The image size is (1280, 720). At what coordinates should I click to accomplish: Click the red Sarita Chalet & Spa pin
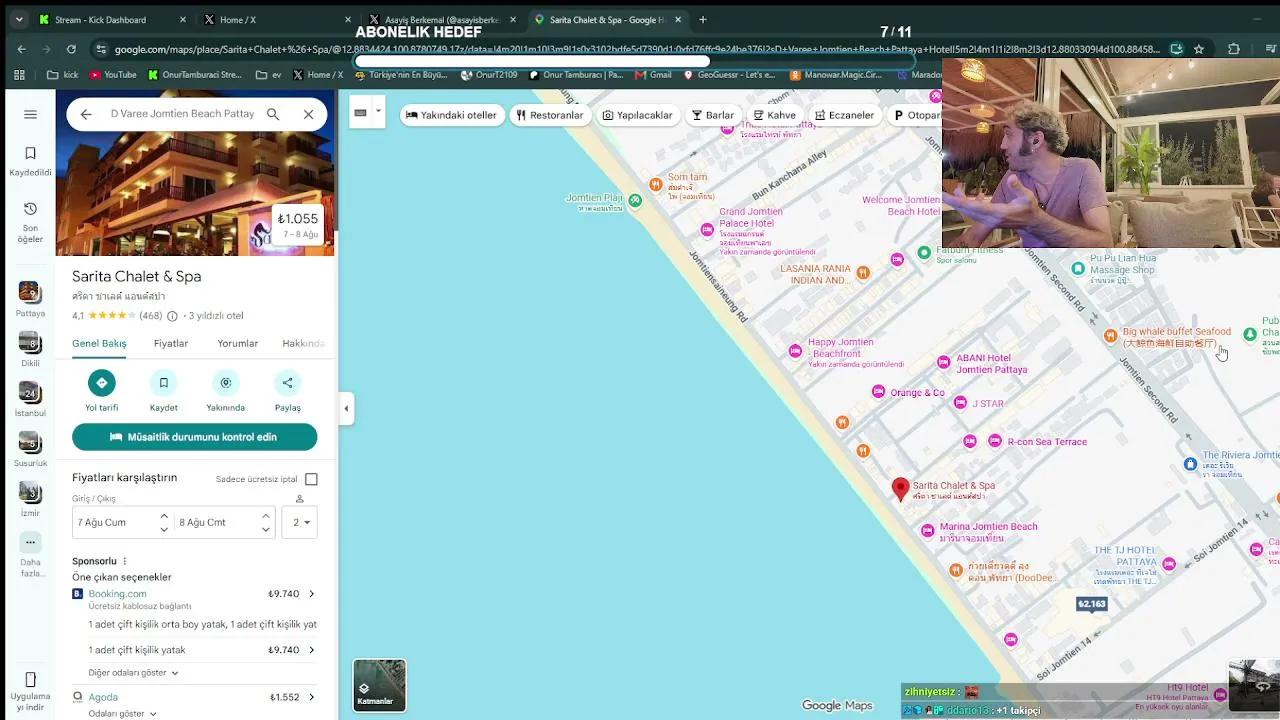tap(900, 488)
